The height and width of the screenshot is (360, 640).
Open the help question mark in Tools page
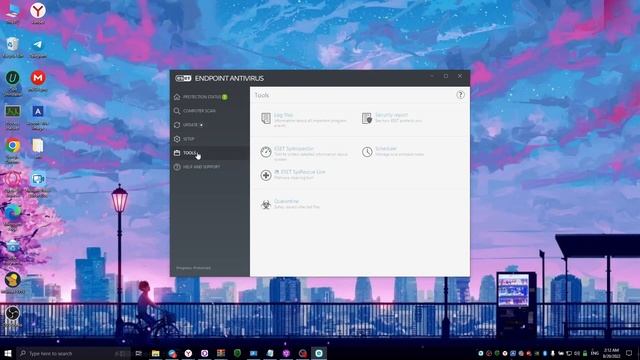pyautogui.click(x=460, y=95)
